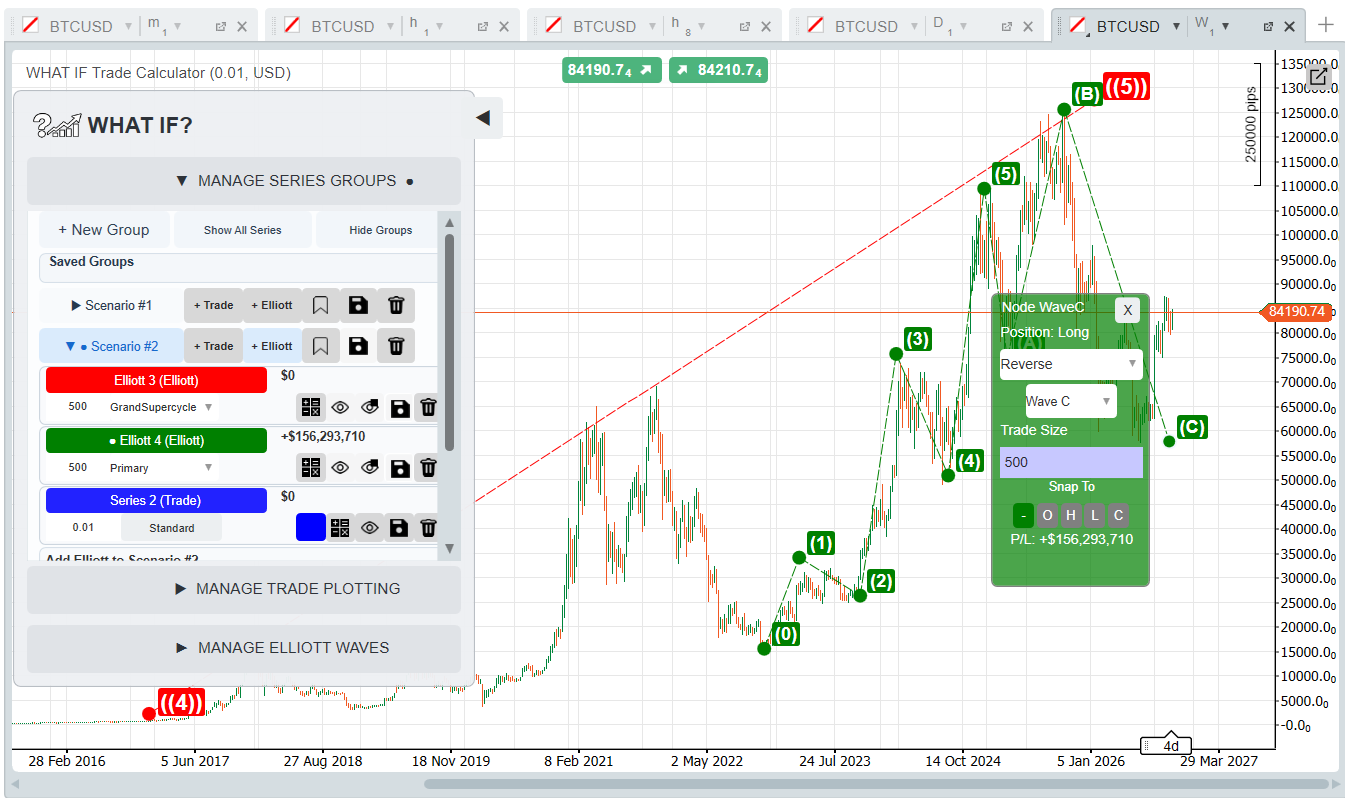Toggle visibility of the Series 2 trade
This screenshot has width=1345, height=798.
(x=370, y=527)
